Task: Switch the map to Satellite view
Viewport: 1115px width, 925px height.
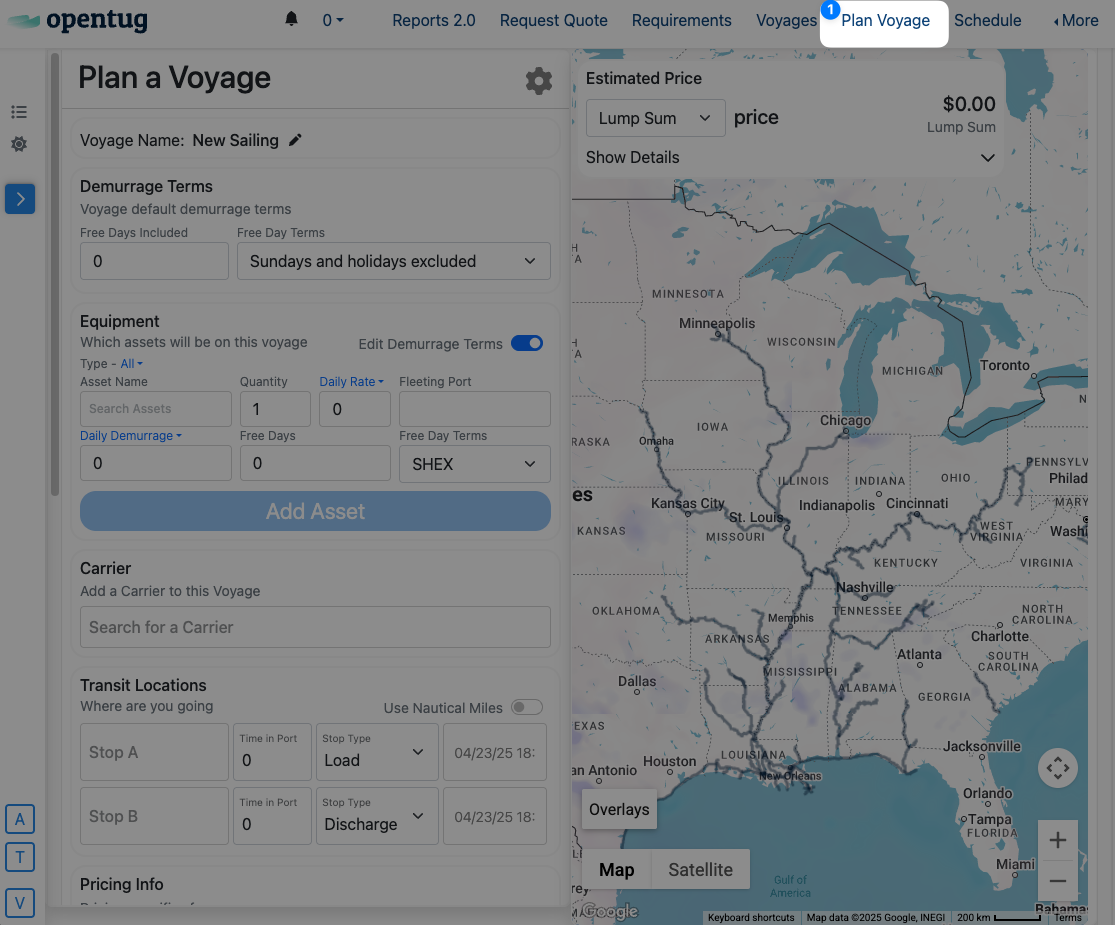Action: (x=700, y=870)
